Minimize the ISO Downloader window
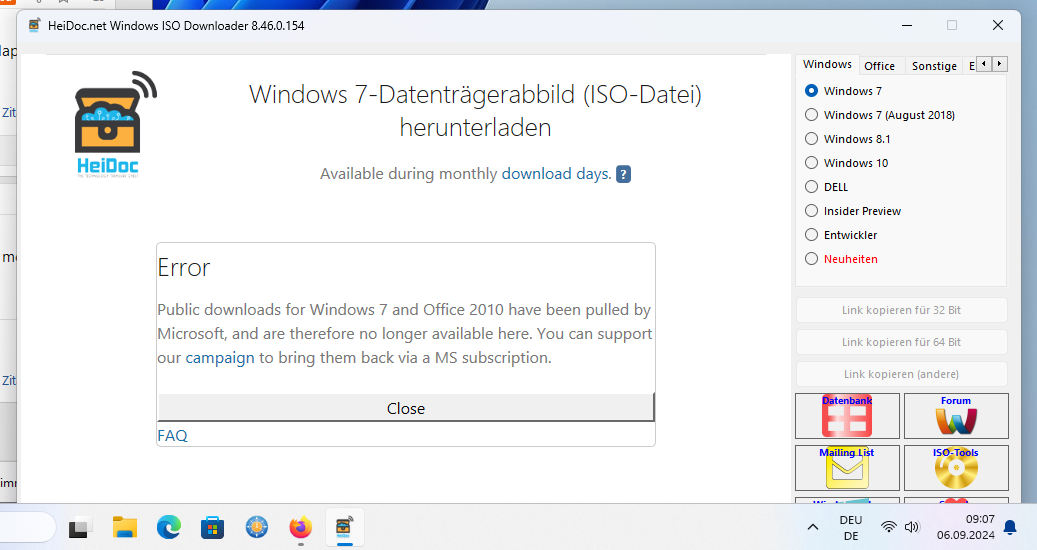 (x=907, y=26)
